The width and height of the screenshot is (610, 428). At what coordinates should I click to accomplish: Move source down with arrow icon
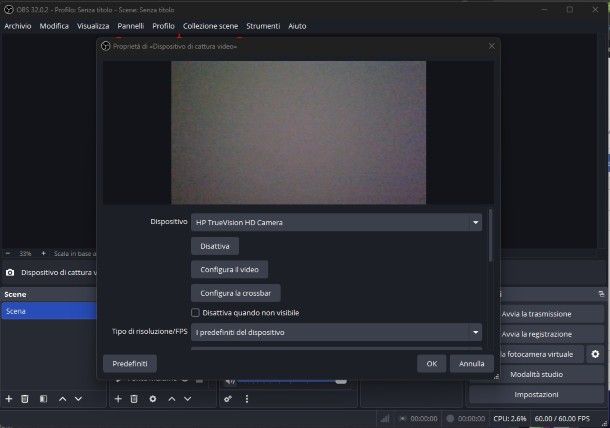point(188,399)
